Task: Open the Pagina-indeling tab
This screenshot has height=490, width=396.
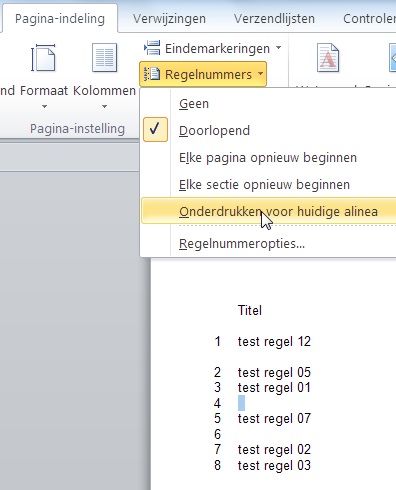Action: pos(60,19)
